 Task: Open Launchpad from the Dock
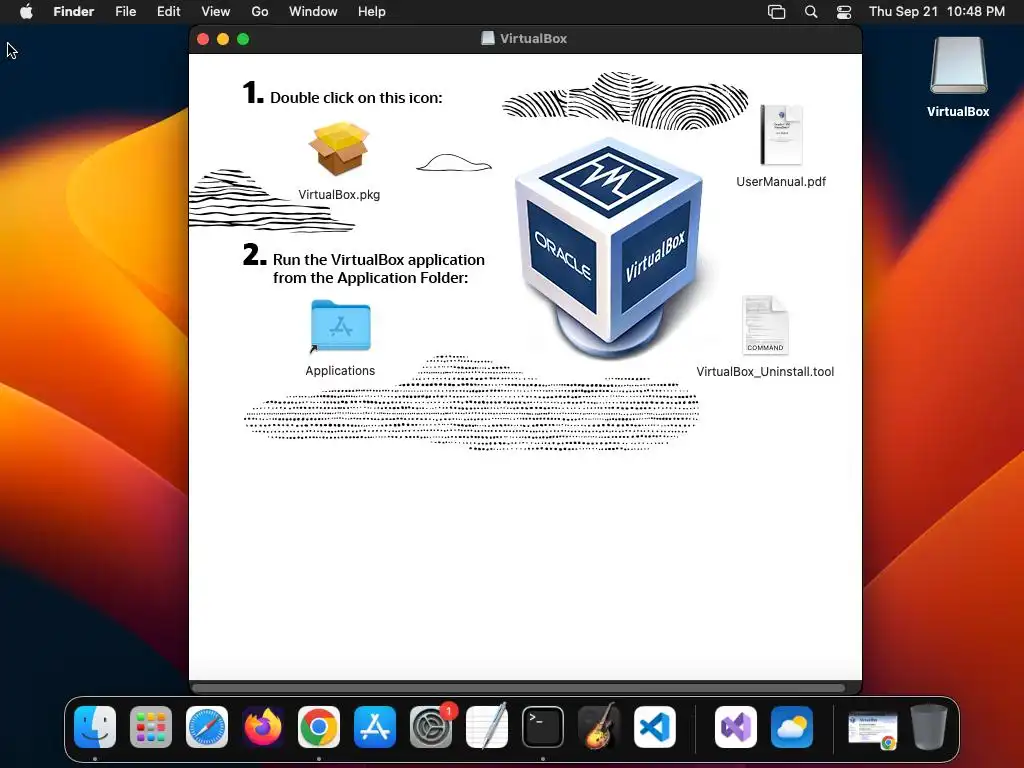tap(151, 727)
